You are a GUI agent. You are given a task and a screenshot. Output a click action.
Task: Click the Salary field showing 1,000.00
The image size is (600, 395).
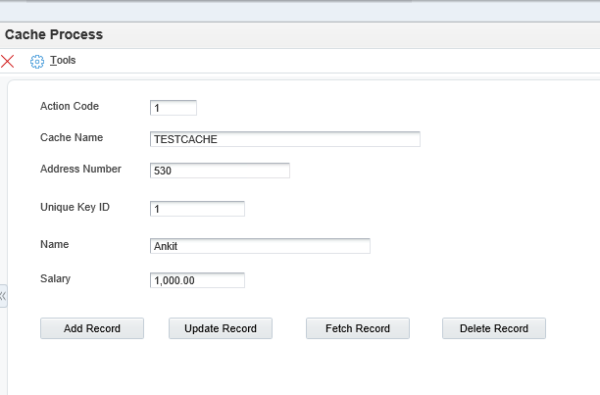pyautogui.click(x=197, y=280)
